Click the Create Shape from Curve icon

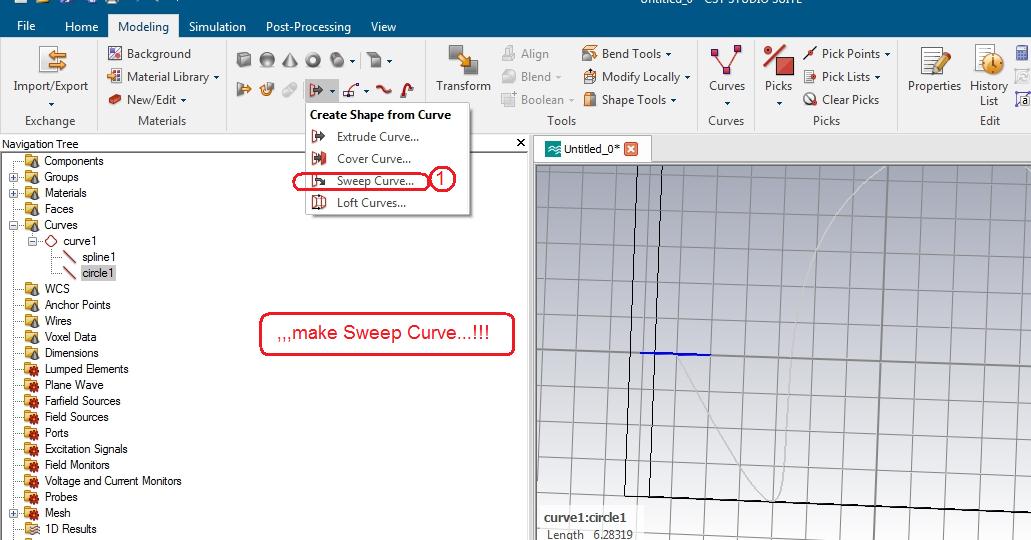[316, 89]
